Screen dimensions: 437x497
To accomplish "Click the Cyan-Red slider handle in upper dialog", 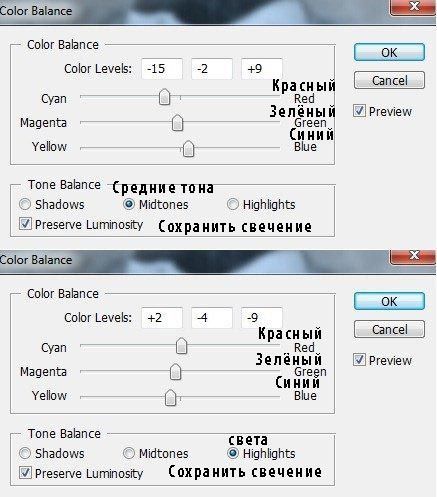I will click(x=164, y=97).
